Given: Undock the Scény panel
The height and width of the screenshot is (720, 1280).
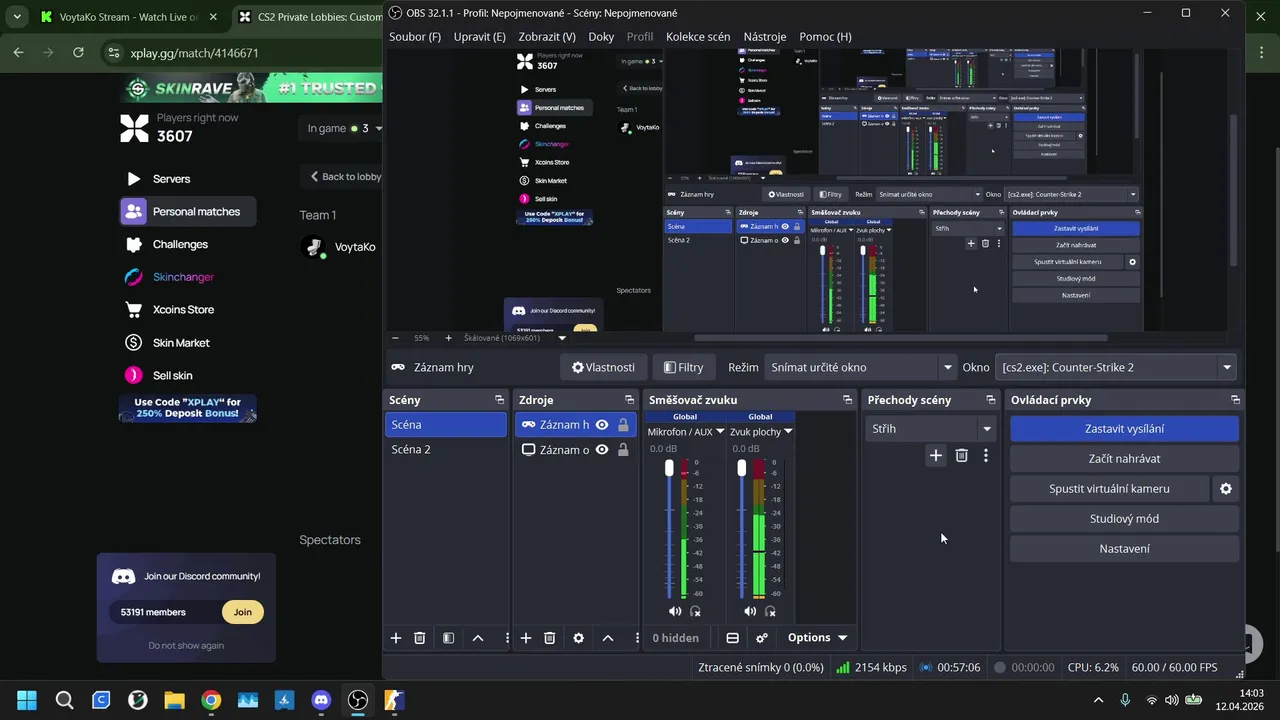Looking at the screenshot, I should tap(499, 400).
